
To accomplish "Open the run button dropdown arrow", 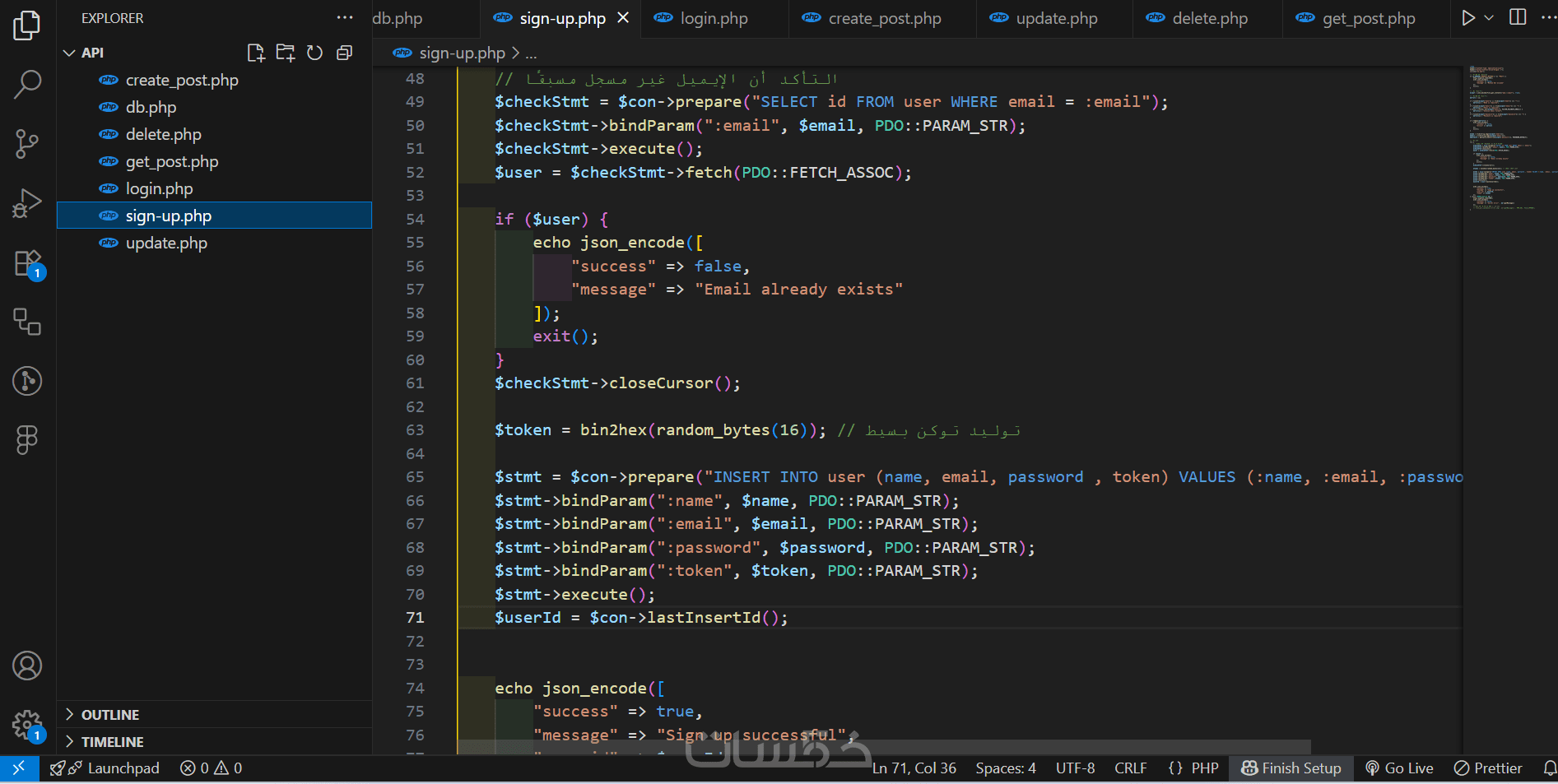I will (1489, 17).
